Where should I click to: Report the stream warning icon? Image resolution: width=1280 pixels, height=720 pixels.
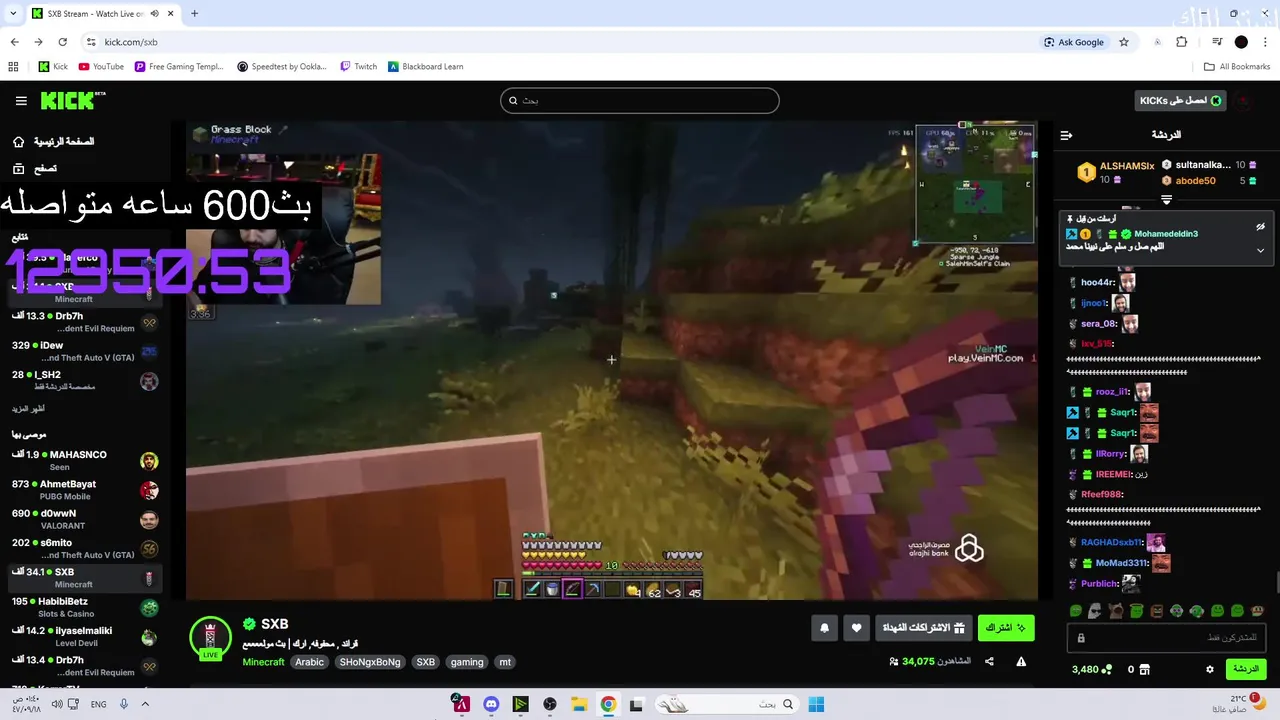(1021, 662)
